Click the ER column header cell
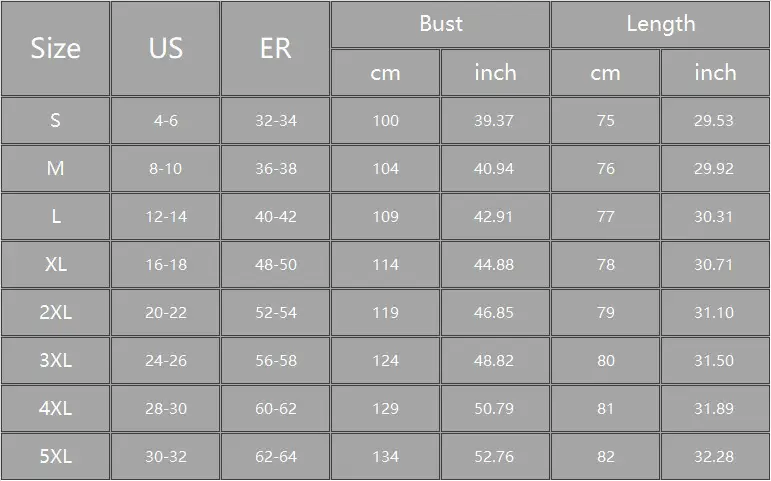The image size is (771, 481). (x=275, y=48)
